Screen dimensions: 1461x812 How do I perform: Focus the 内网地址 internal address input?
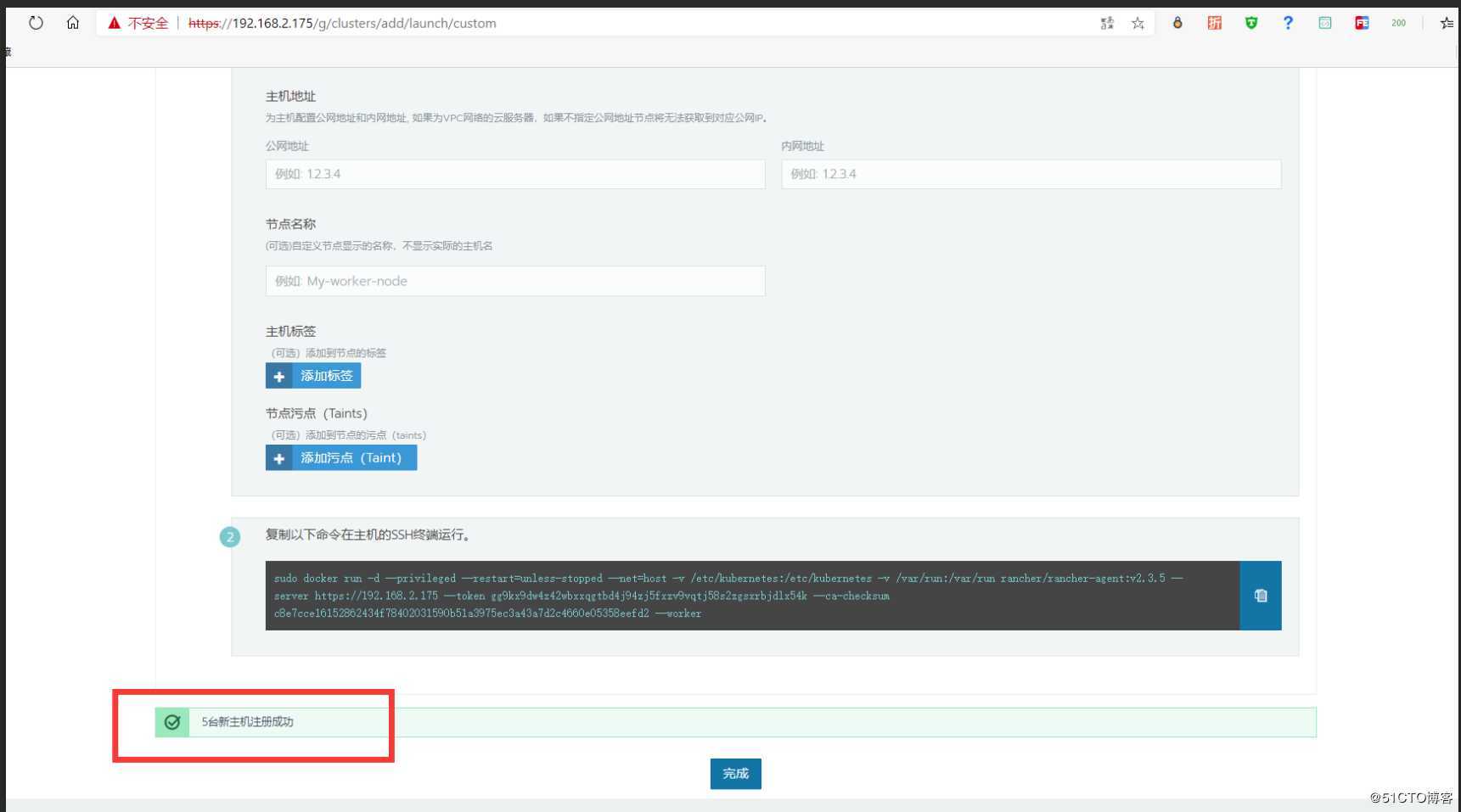(1031, 174)
